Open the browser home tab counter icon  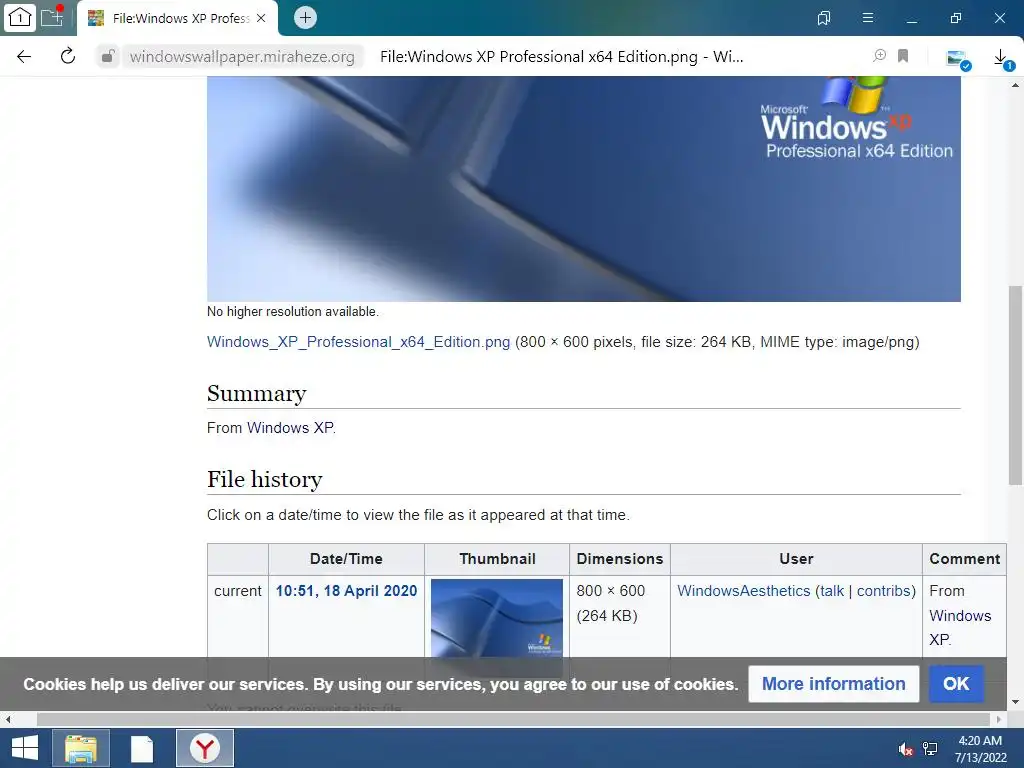click(20, 18)
